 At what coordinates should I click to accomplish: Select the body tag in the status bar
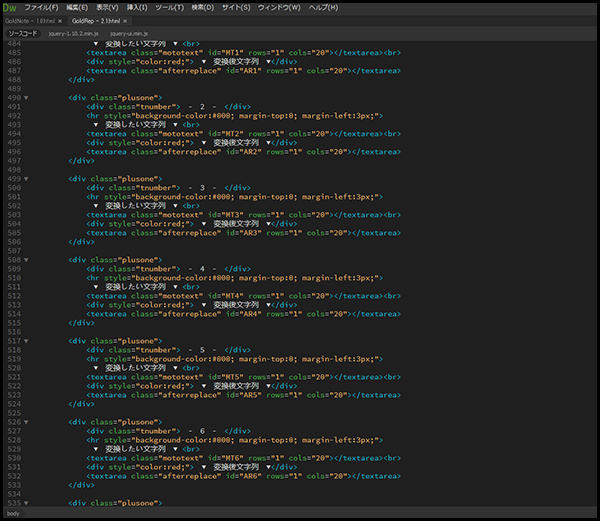[14, 513]
